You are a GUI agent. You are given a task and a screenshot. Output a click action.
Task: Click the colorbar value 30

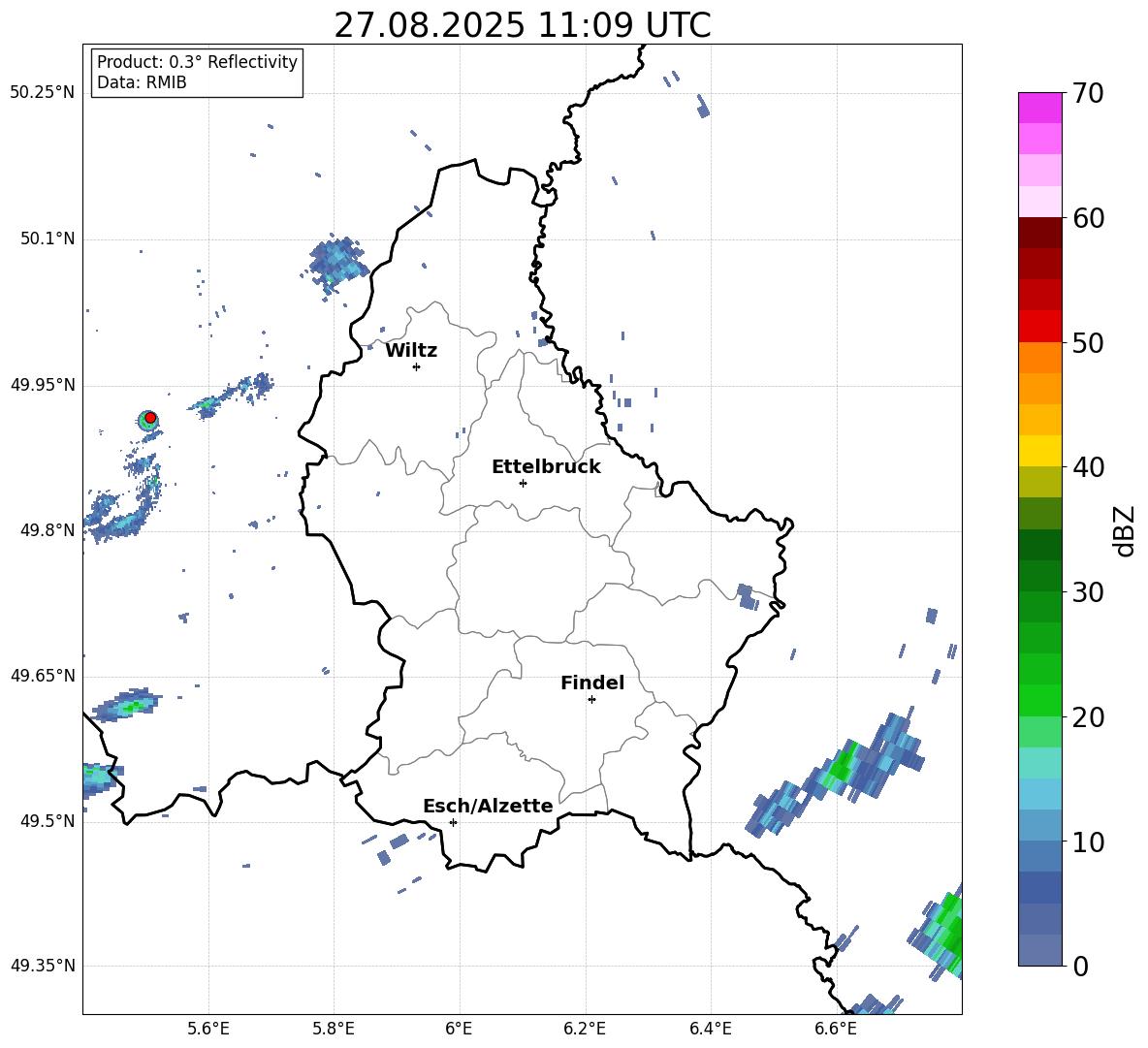click(1089, 592)
